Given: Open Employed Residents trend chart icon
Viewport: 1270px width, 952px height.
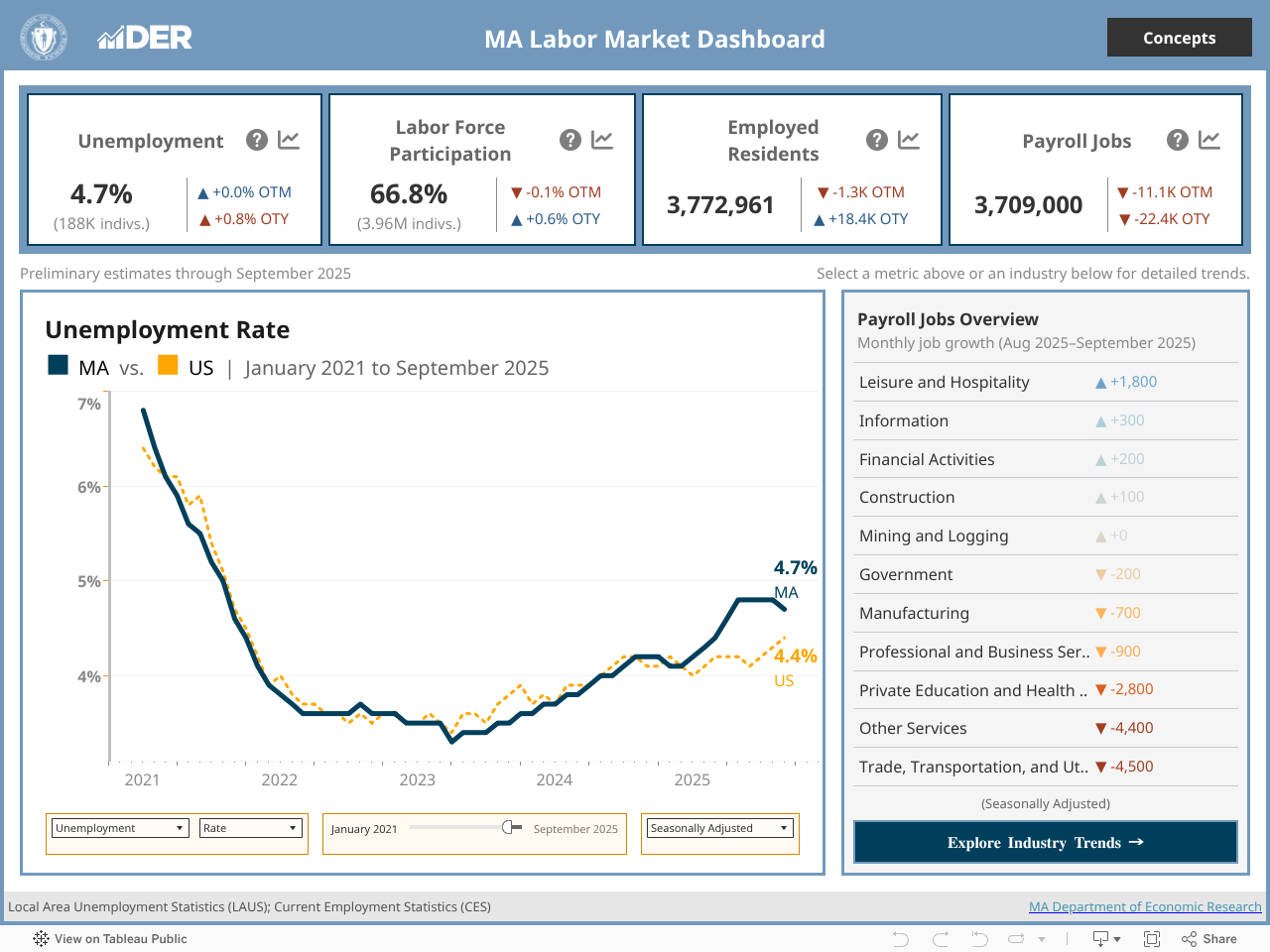Looking at the screenshot, I should tap(909, 140).
